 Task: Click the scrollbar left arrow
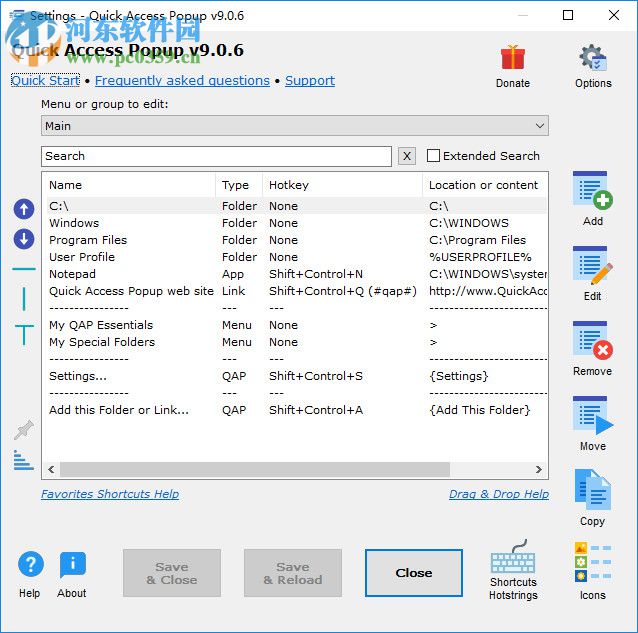point(51,469)
